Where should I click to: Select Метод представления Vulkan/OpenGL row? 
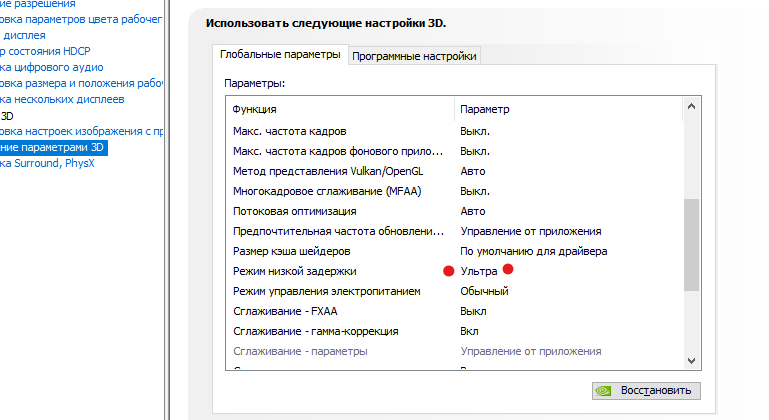point(454,172)
